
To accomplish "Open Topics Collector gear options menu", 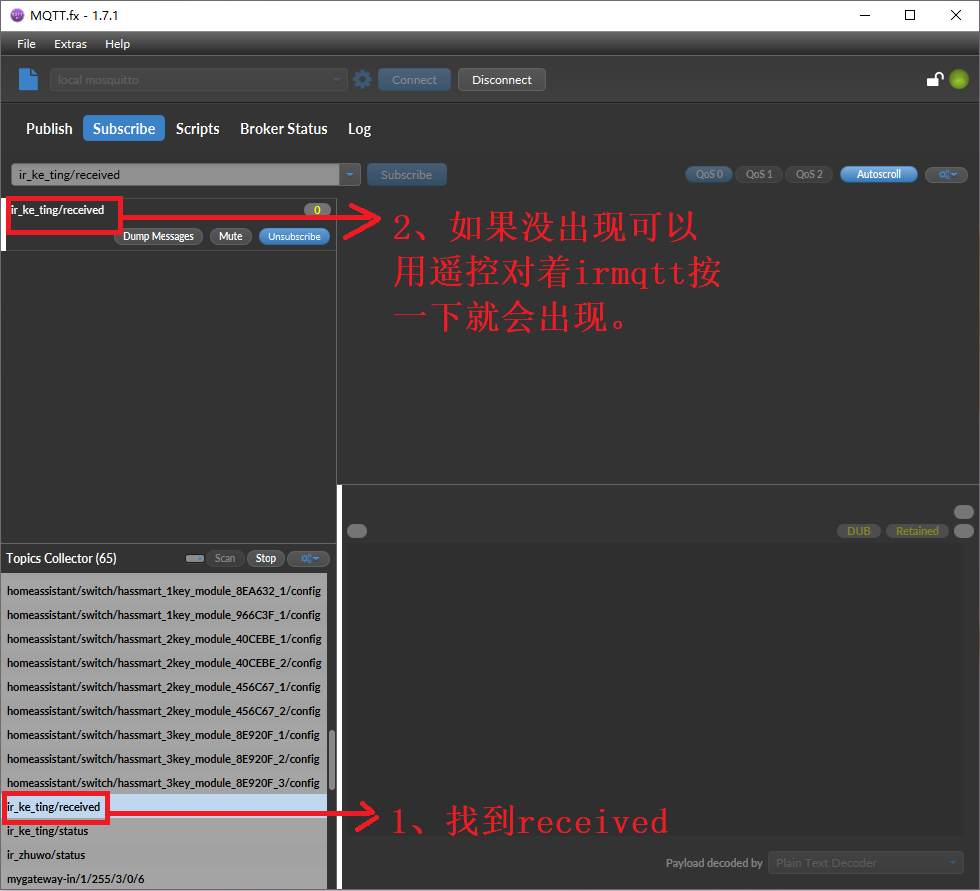I will click(x=308, y=559).
